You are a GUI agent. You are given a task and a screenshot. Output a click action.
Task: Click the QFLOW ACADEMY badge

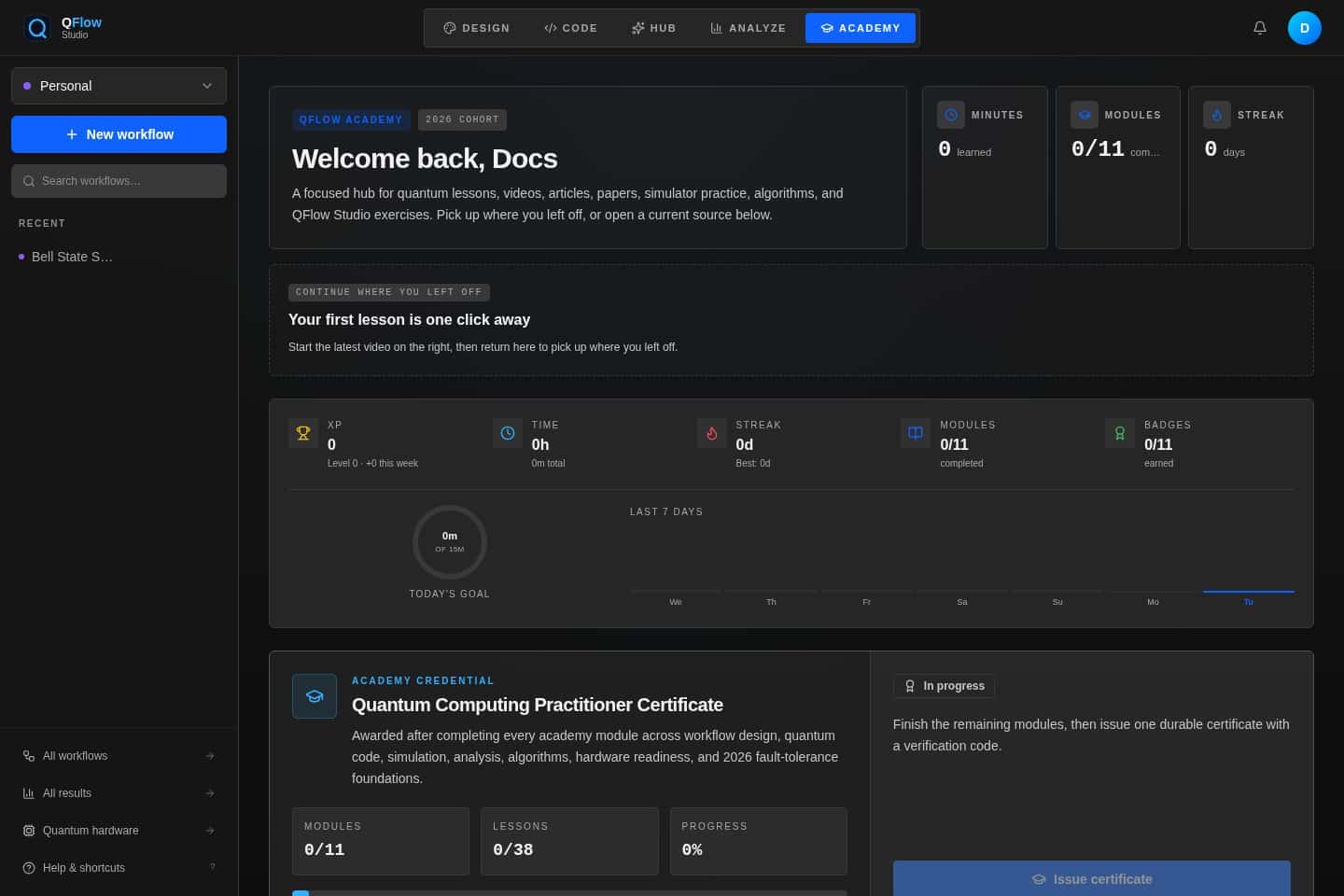351,119
